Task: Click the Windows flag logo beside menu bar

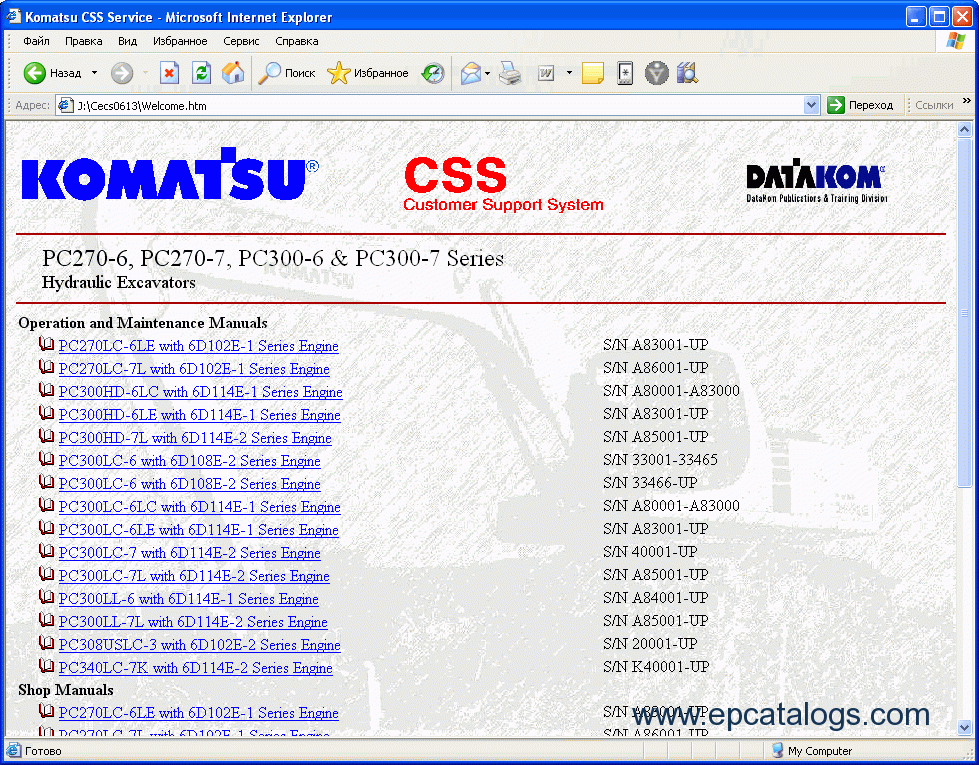Action: pos(955,41)
